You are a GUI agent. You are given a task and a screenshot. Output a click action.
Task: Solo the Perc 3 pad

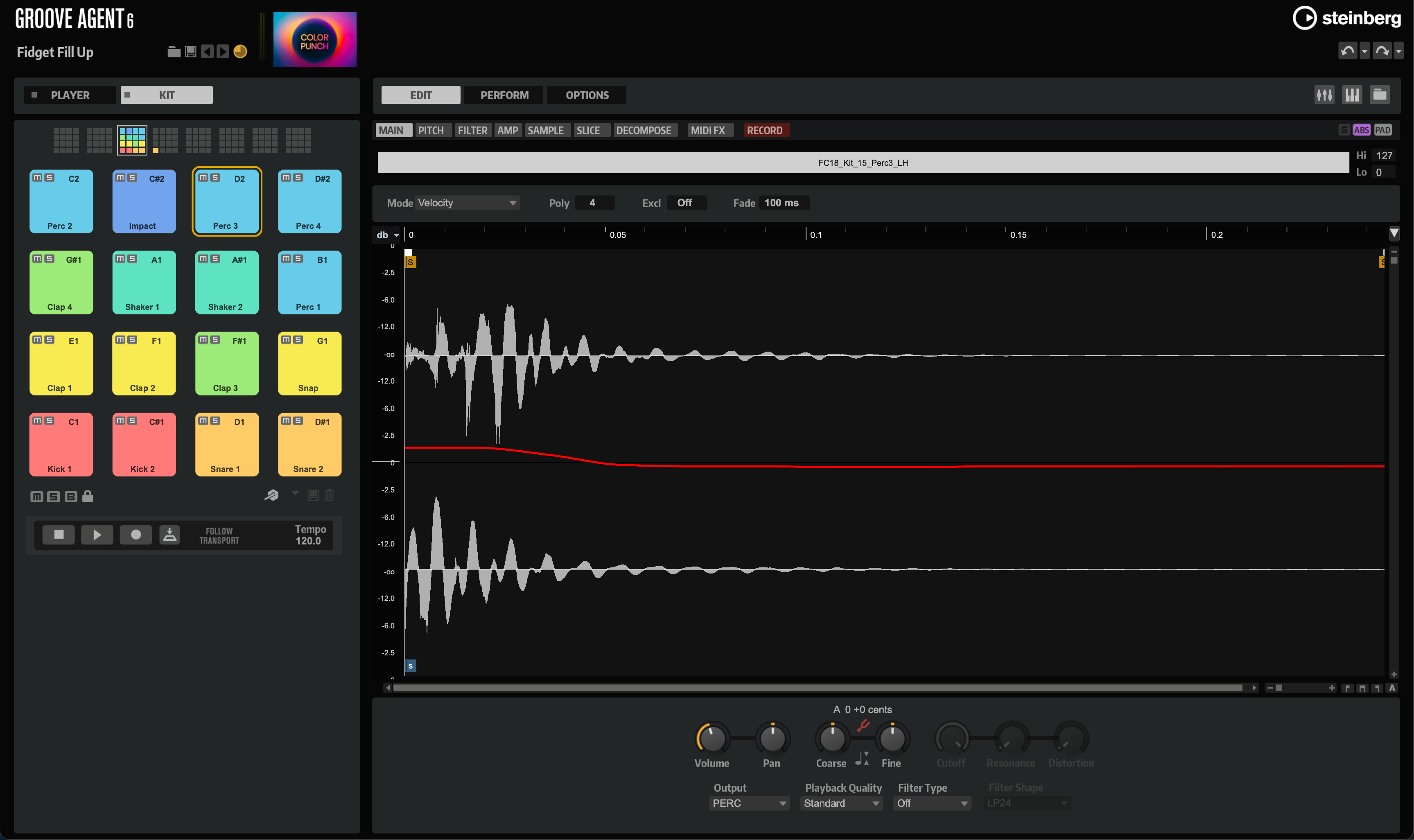(x=215, y=178)
